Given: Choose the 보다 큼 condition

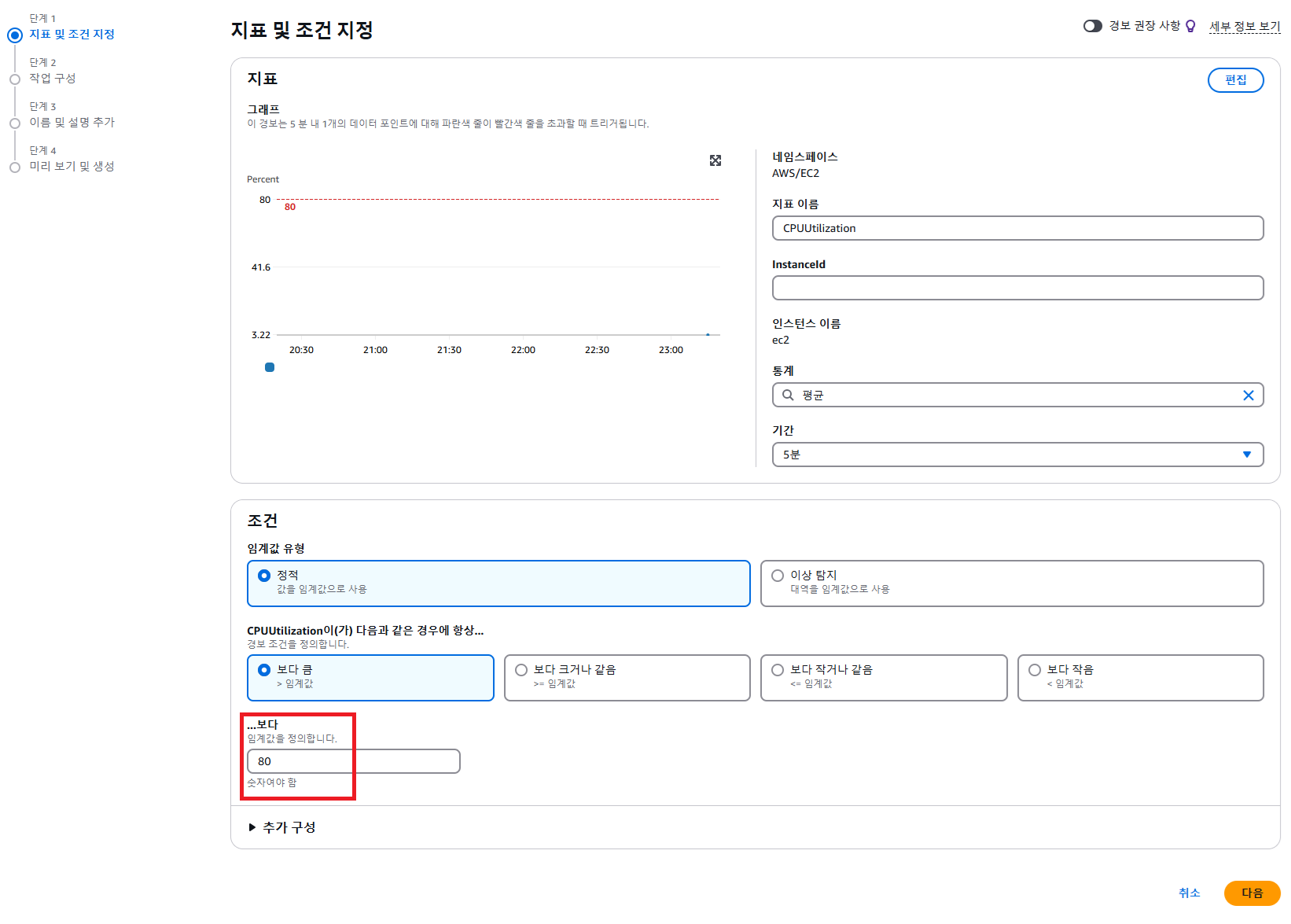Looking at the screenshot, I should coord(370,678).
